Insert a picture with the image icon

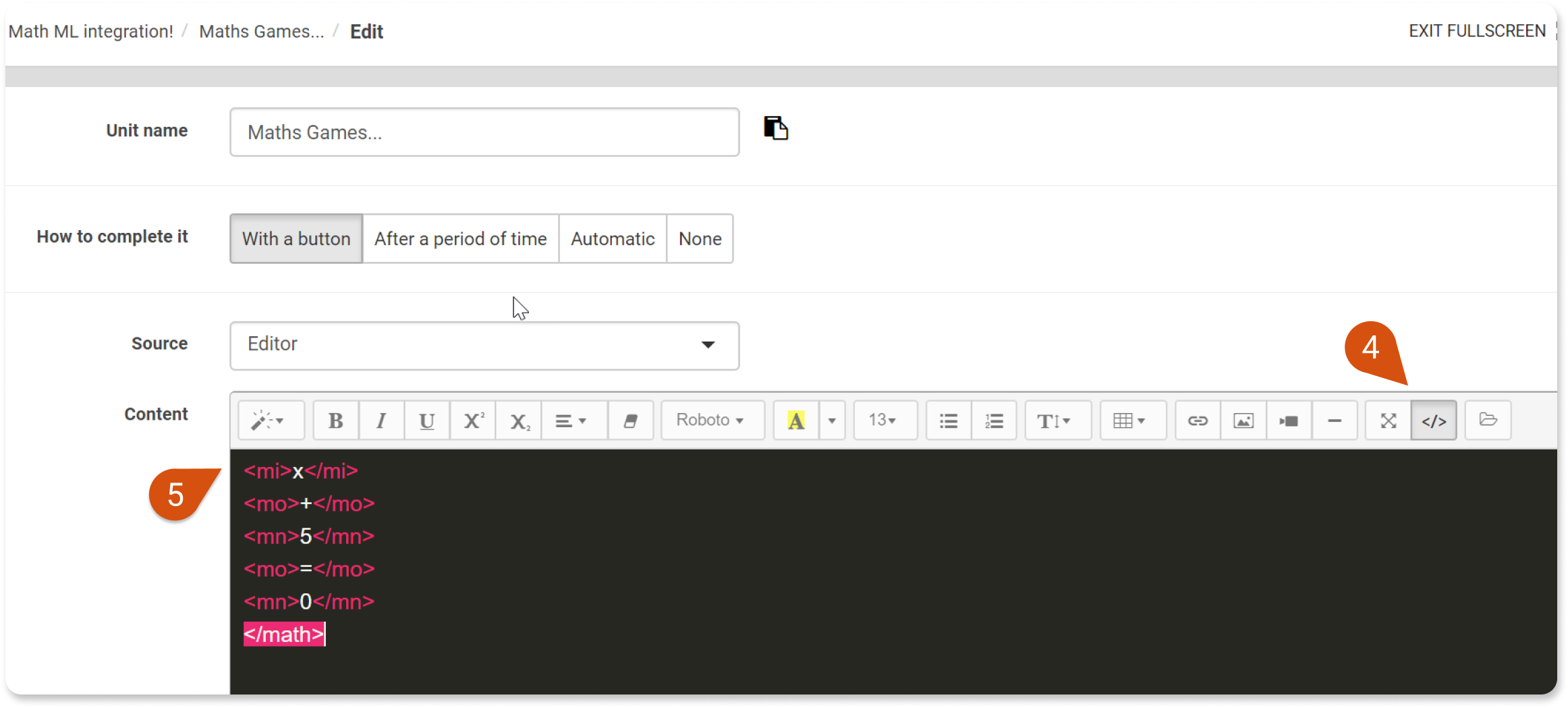click(x=1243, y=420)
